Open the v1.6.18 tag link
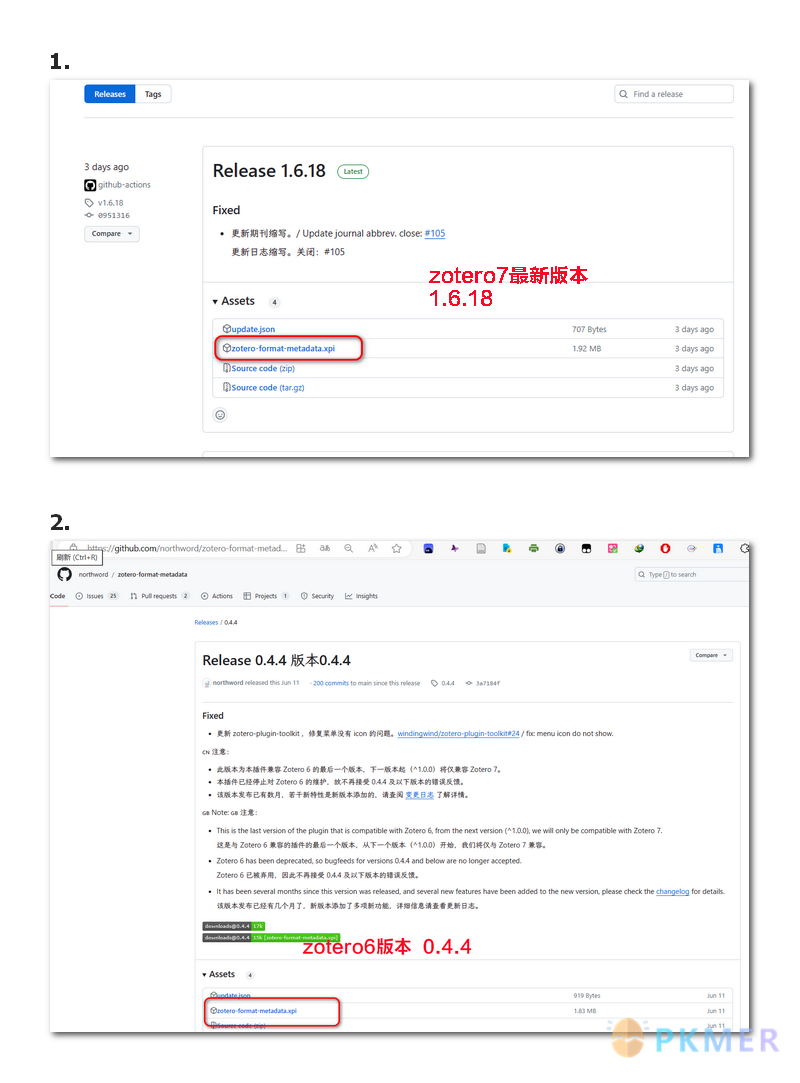The height and width of the screenshot is (1083, 800). tap(110, 203)
